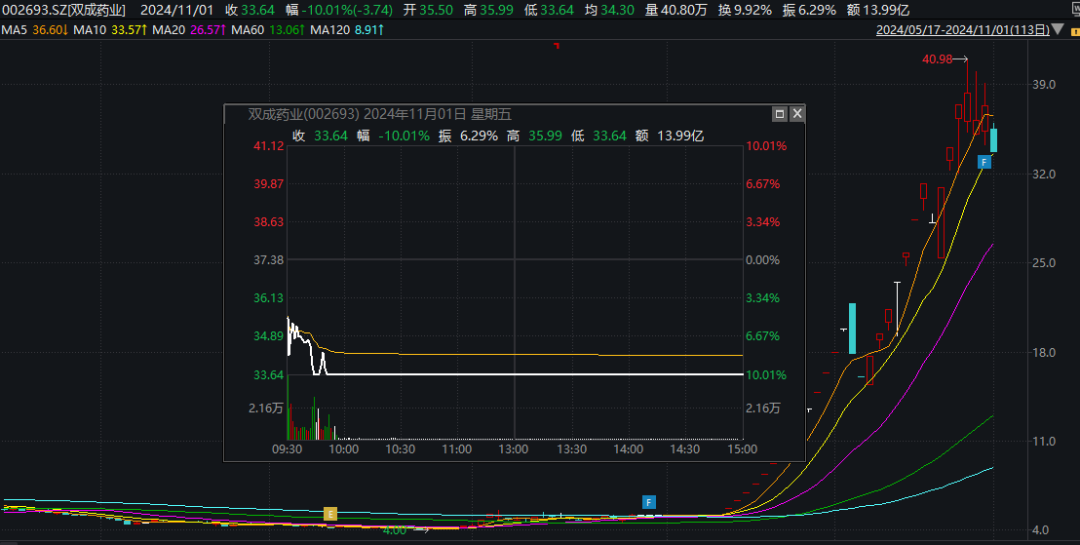Click the 2024/05/17-2024/11/01(113日) range link

coord(963,30)
